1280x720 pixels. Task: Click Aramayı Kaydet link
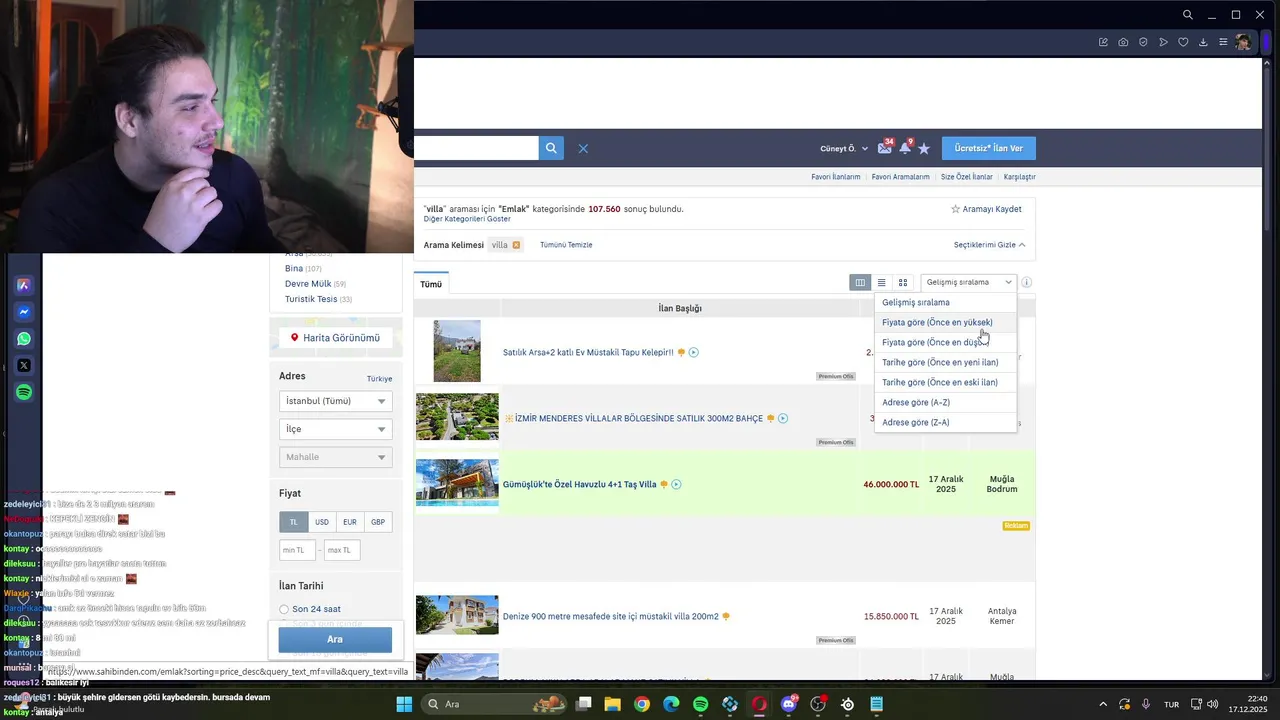pyautogui.click(x=986, y=209)
